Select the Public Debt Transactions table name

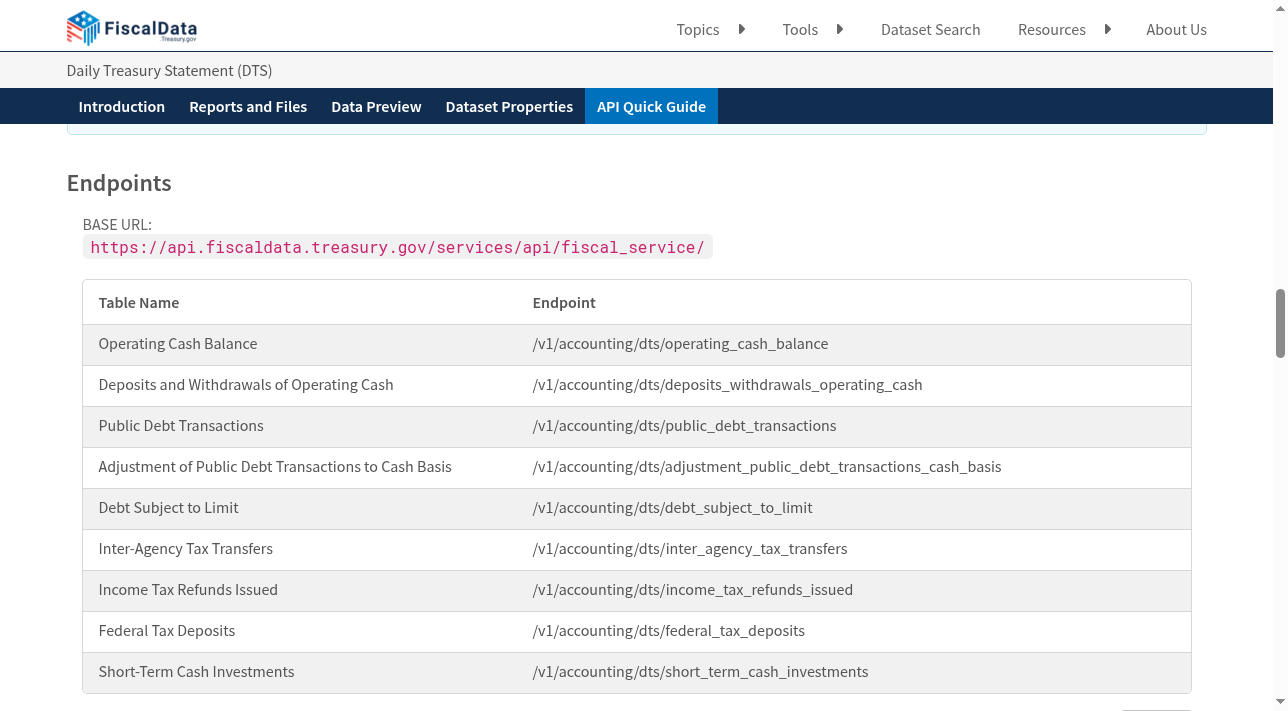click(x=181, y=426)
